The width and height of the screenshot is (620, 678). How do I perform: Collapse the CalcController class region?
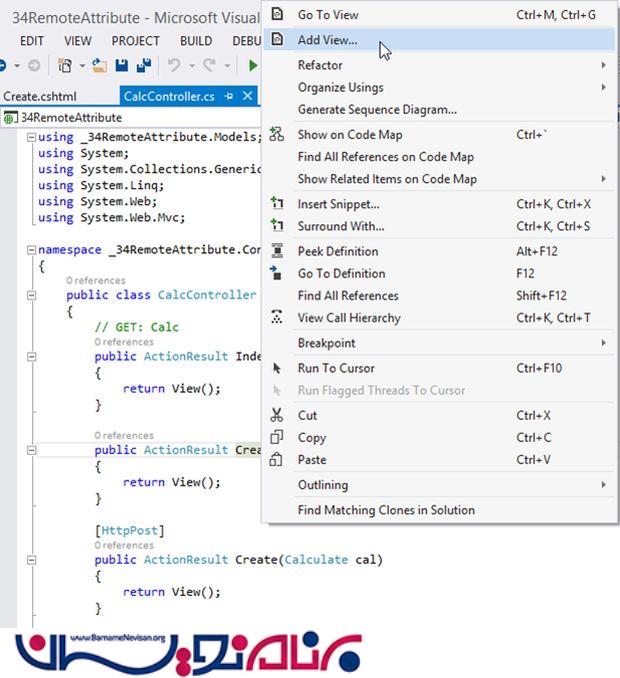click(x=31, y=295)
